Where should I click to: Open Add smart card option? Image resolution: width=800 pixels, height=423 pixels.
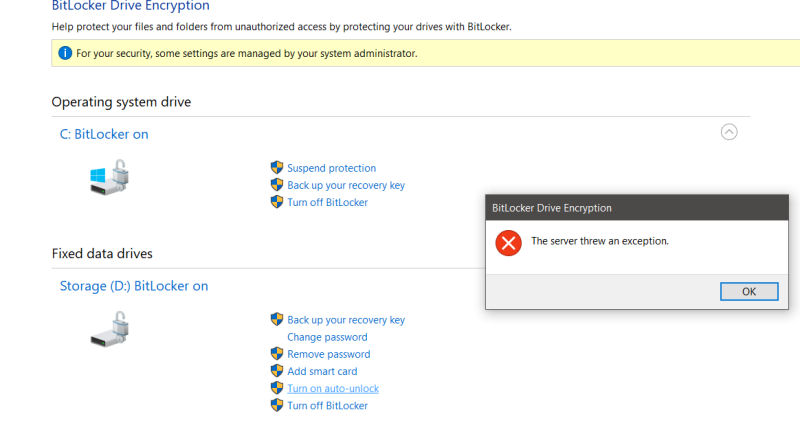(x=322, y=371)
